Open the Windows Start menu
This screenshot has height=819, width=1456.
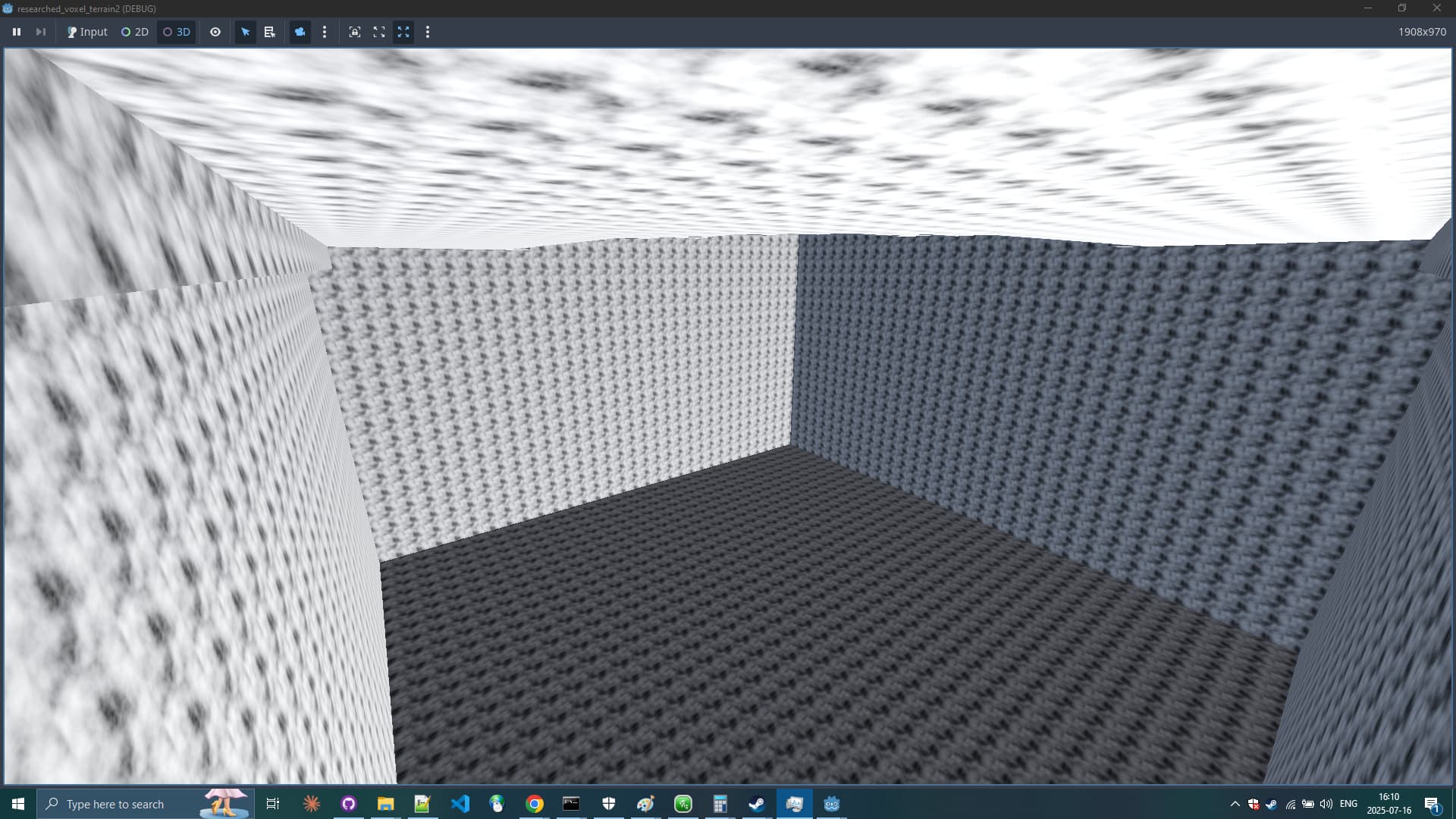tap(18, 804)
